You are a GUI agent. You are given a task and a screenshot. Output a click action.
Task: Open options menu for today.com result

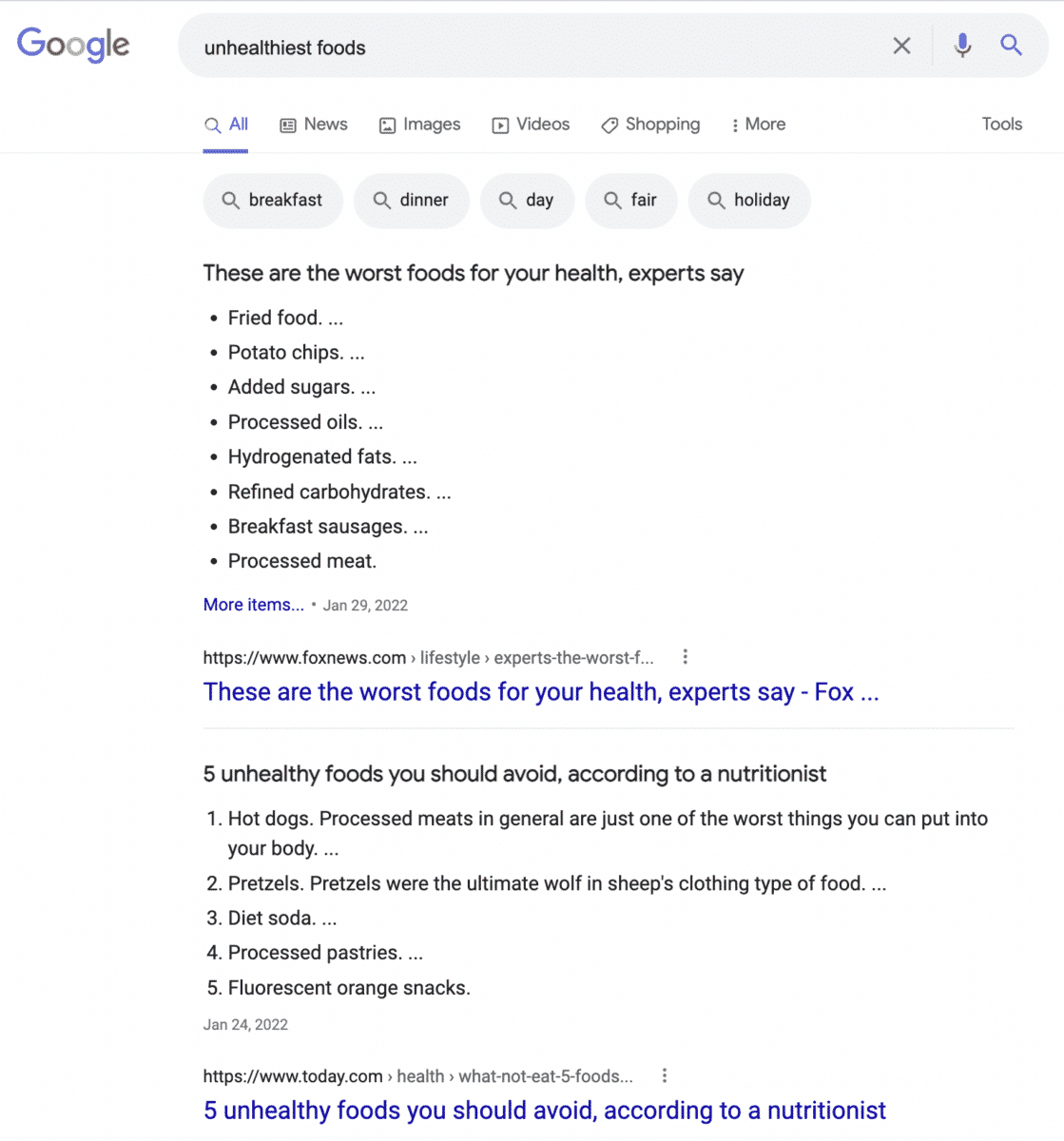point(664,1075)
